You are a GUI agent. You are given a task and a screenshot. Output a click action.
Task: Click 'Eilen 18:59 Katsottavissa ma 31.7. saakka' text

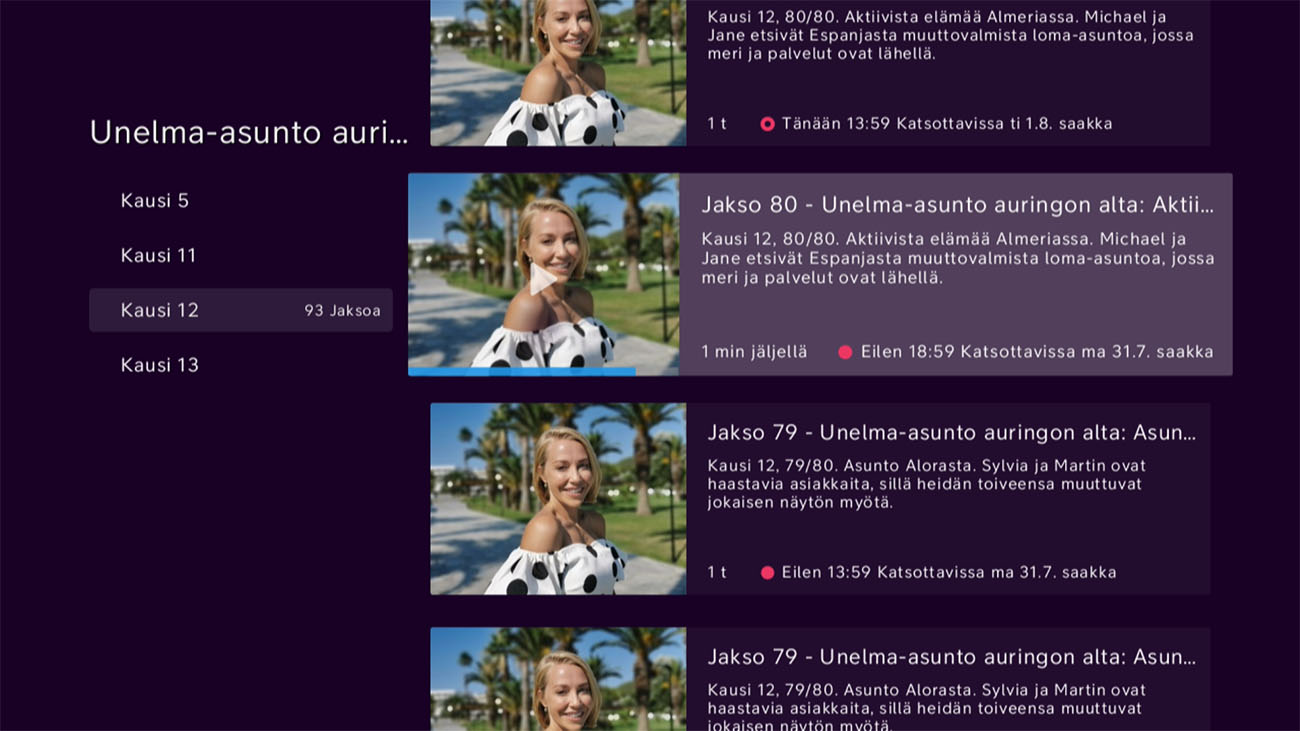(x=1037, y=352)
